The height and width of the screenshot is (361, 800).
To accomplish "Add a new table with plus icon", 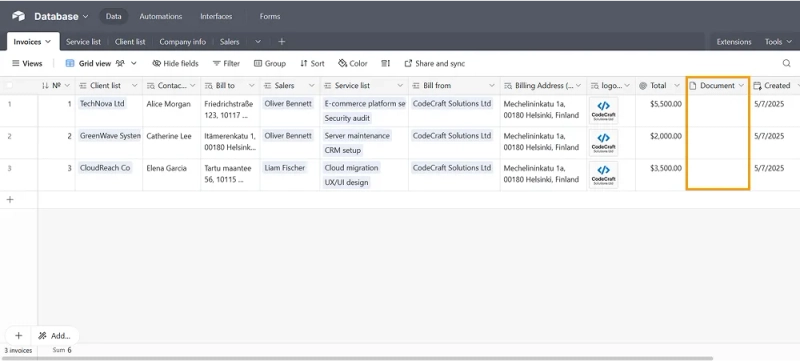I will click(282, 42).
